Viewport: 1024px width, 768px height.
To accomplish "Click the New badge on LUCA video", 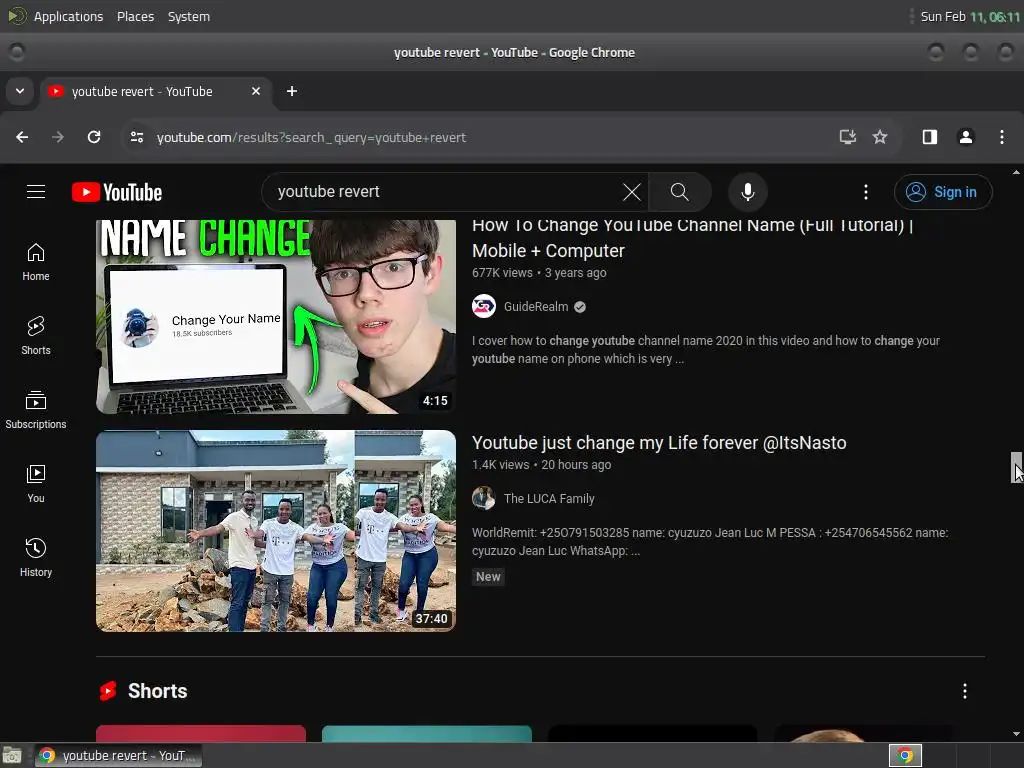I will coord(488,577).
